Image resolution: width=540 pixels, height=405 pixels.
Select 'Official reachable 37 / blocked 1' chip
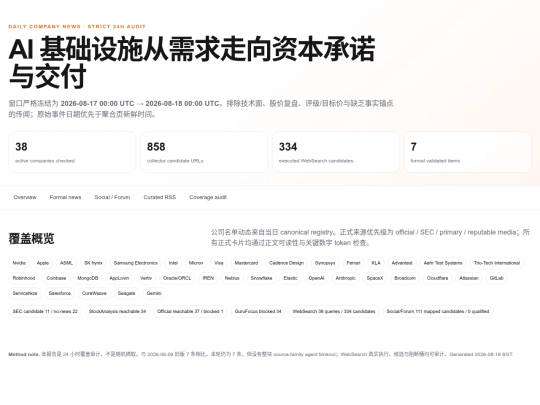pyautogui.click(x=190, y=311)
